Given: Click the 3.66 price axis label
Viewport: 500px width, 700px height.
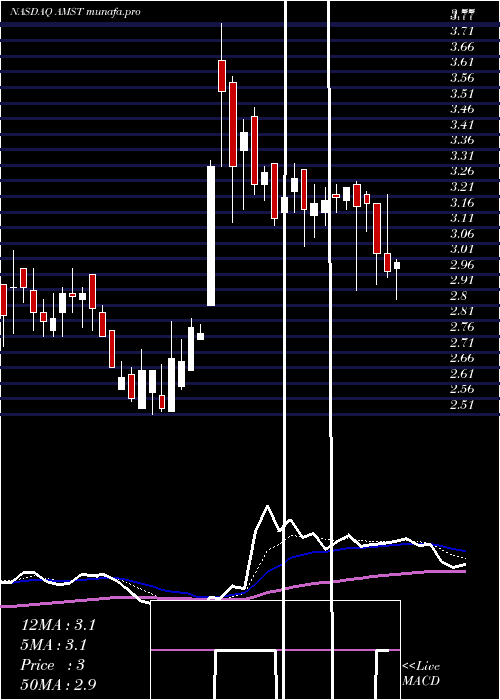Looking at the screenshot, I should (x=462, y=47).
